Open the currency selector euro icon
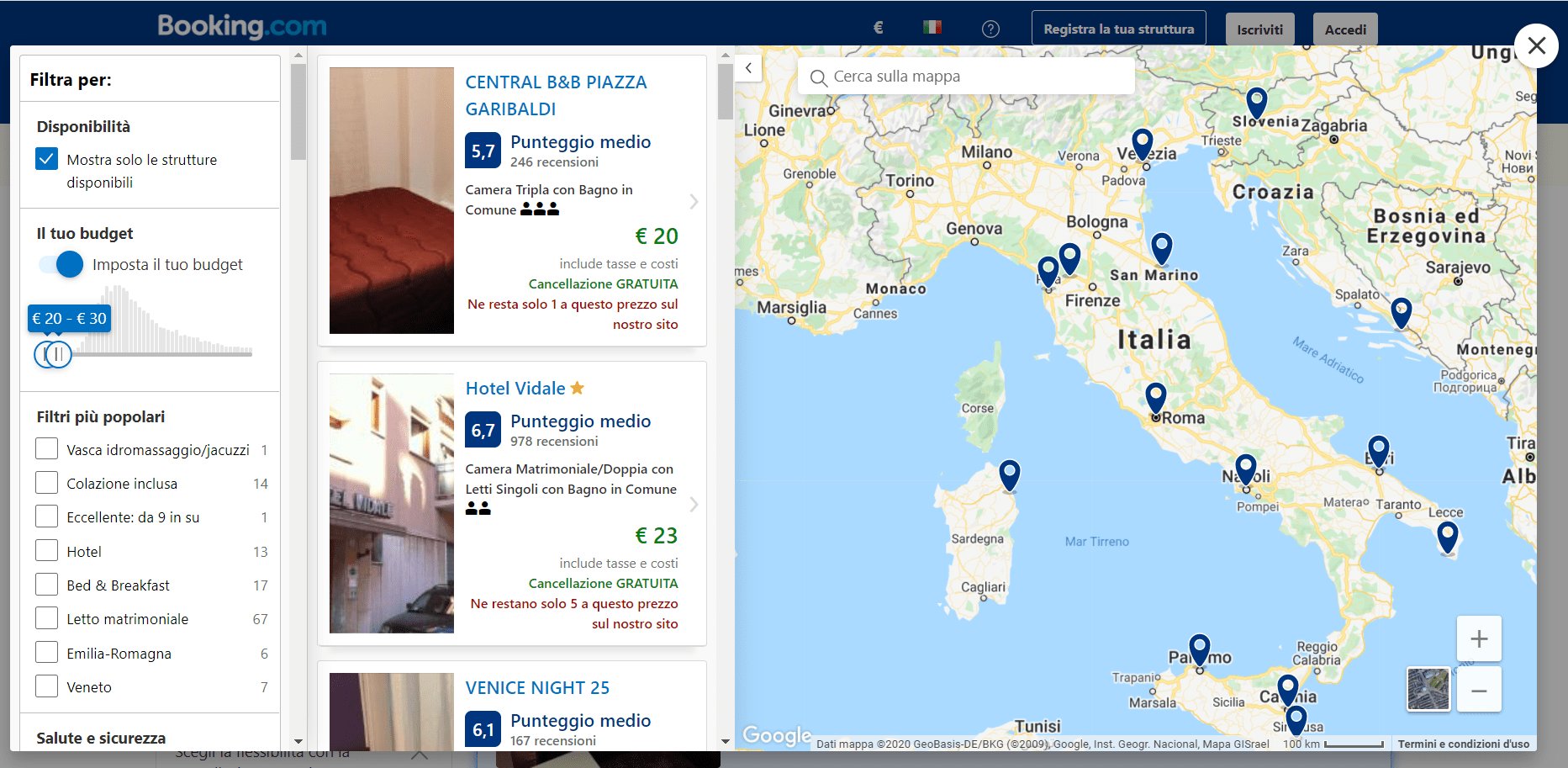 [x=878, y=28]
